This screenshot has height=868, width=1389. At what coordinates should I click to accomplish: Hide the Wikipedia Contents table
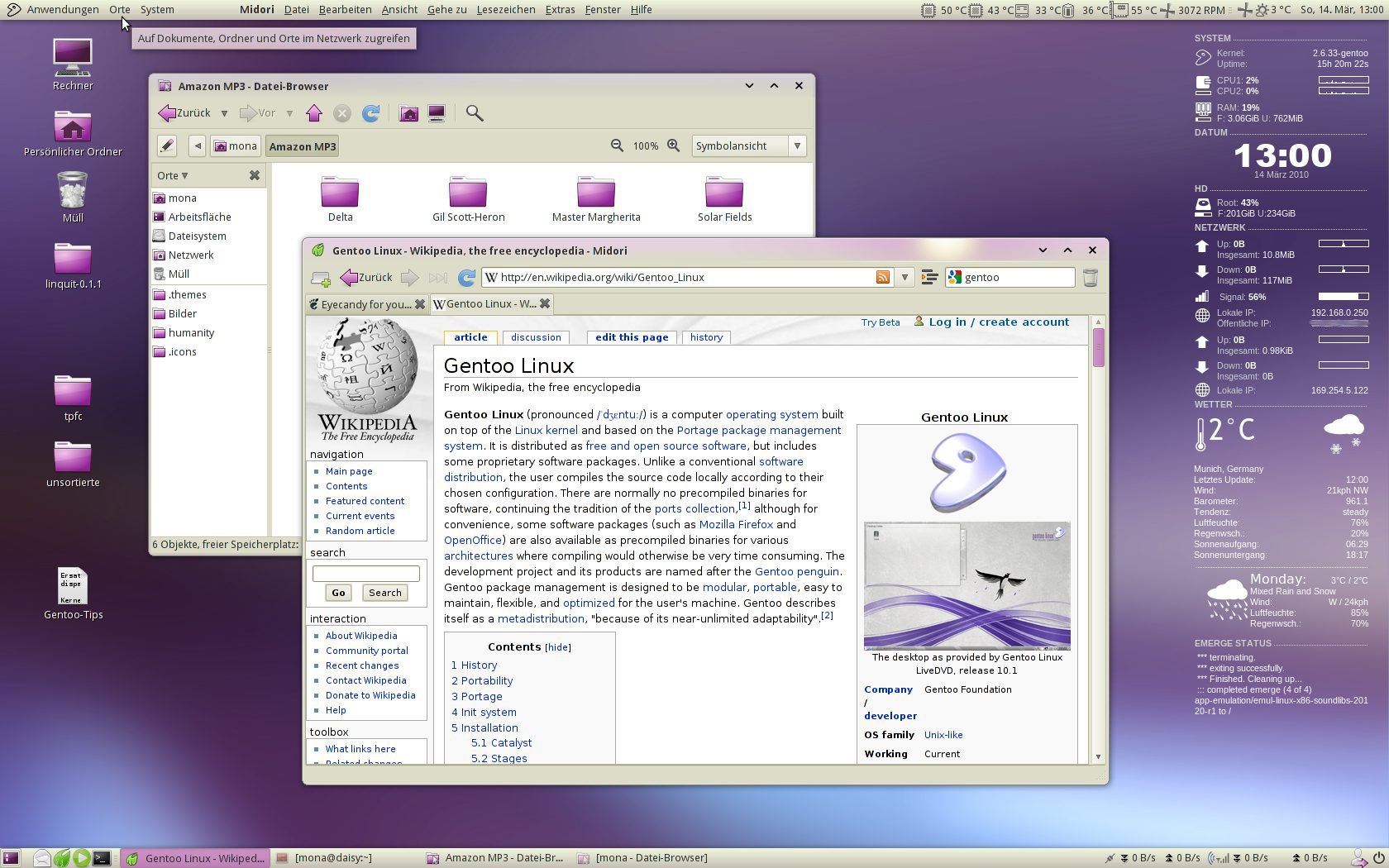pyautogui.click(x=558, y=647)
